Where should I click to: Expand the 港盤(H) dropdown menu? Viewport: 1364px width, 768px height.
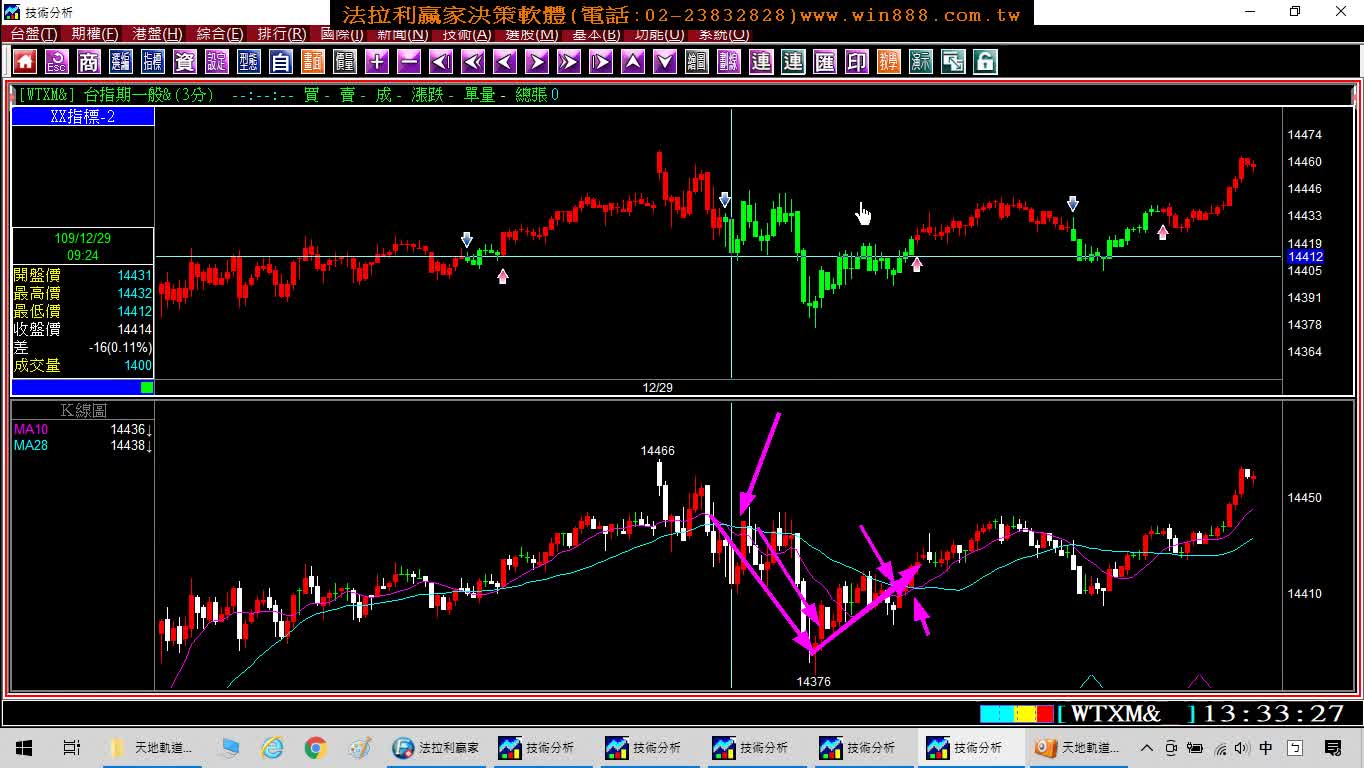[x=157, y=34]
